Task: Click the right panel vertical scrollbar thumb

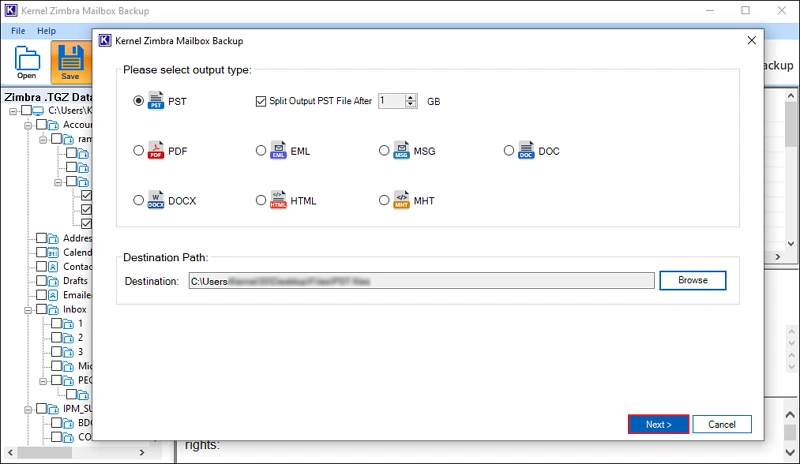Action: coord(790,124)
